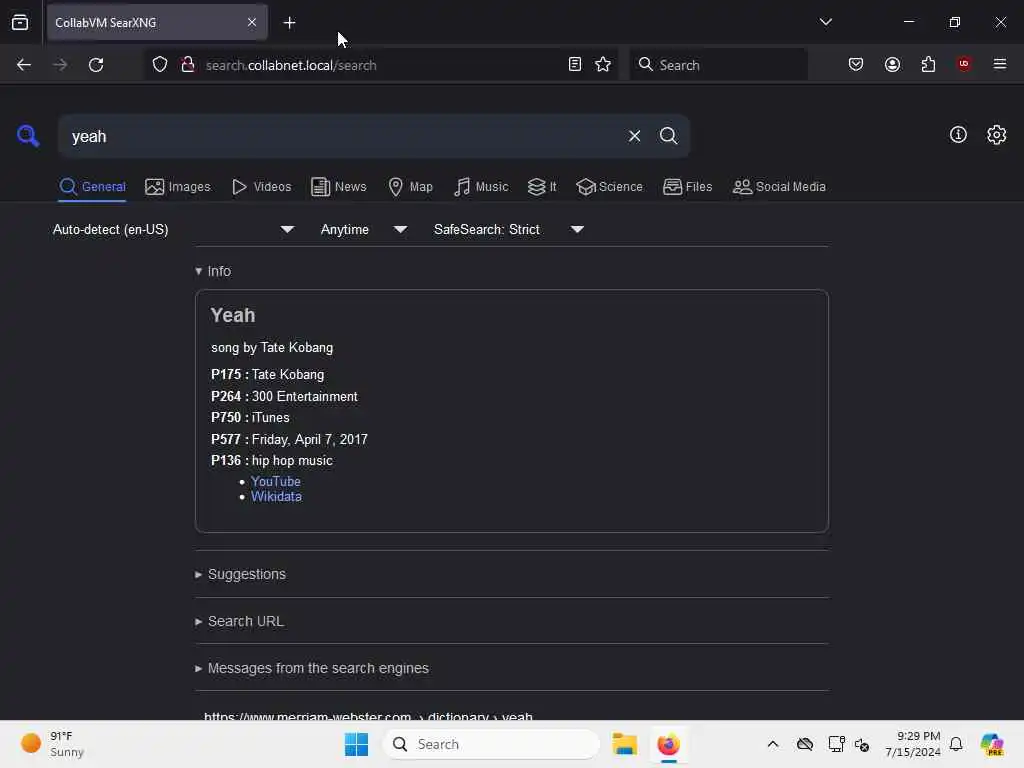Click the SearXNG magnifier logo
Viewport: 1024px width, 768px height.
click(28, 136)
